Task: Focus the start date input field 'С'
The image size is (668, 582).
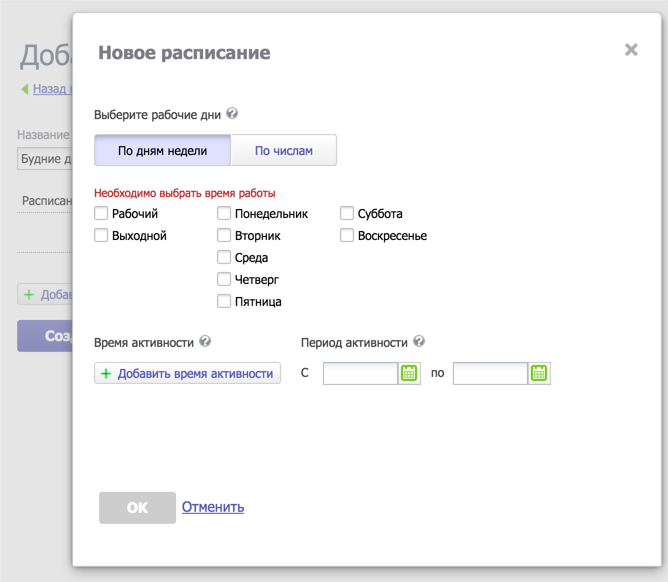Action: click(x=360, y=373)
